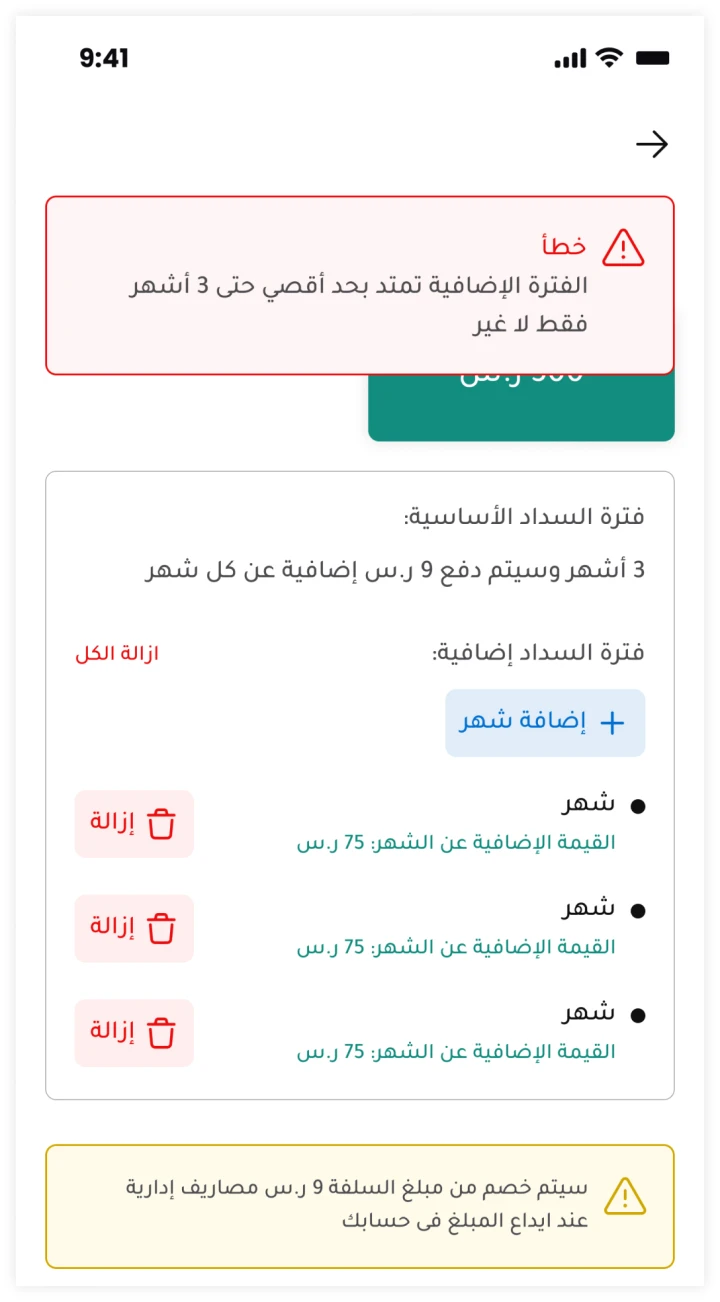The width and height of the screenshot is (720, 1302).
Task: Tap the trash icon for the third month
Action: 161,1032
